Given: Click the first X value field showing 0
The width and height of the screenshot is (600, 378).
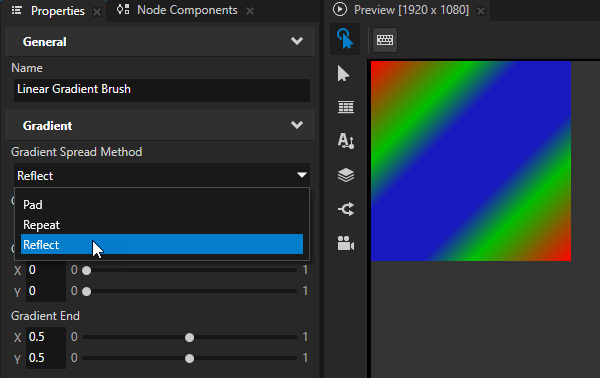Looking at the screenshot, I should pyautogui.click(x=46, y=270).
